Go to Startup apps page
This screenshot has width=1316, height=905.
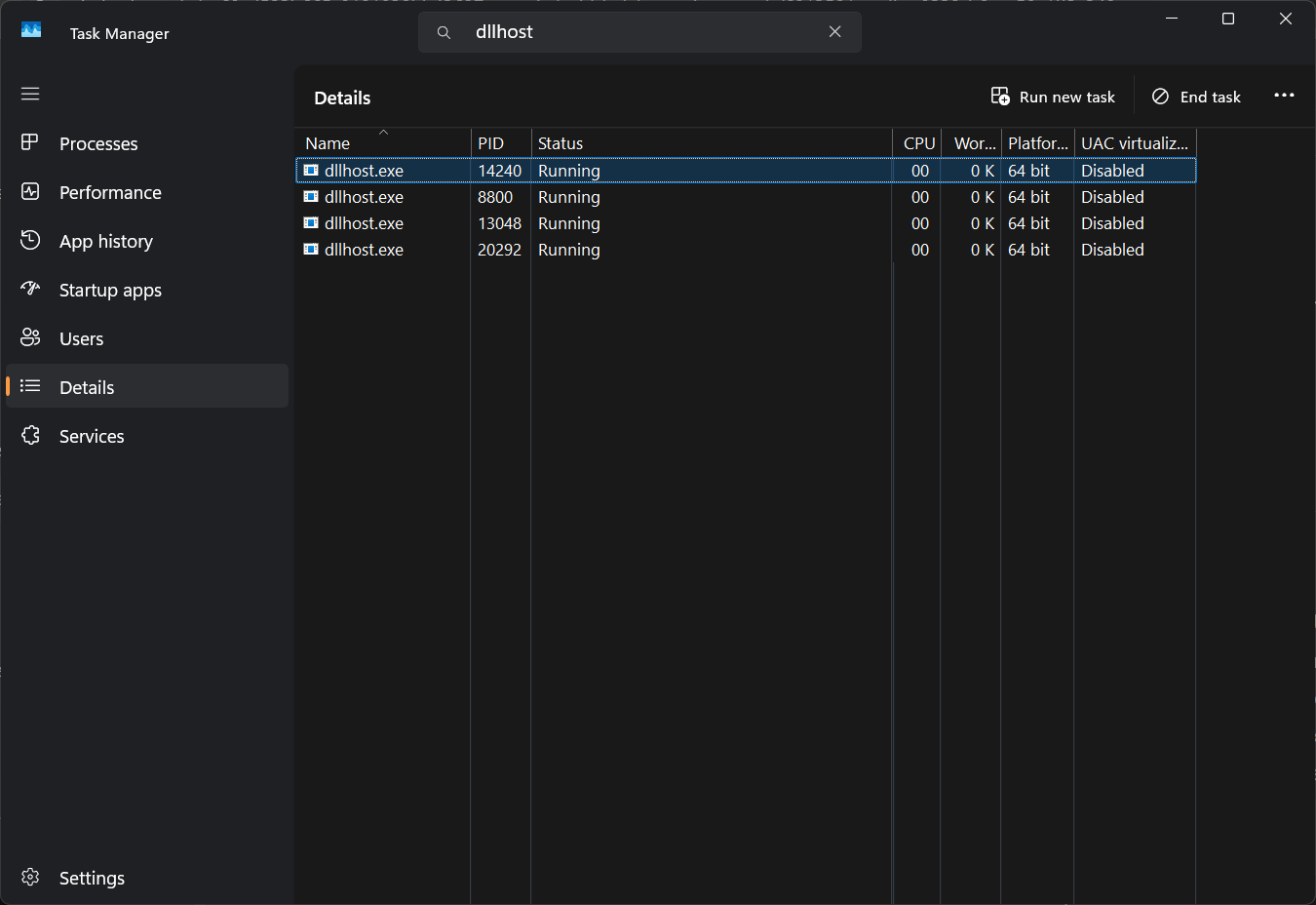pyautogui.click(x=110, y=290)
